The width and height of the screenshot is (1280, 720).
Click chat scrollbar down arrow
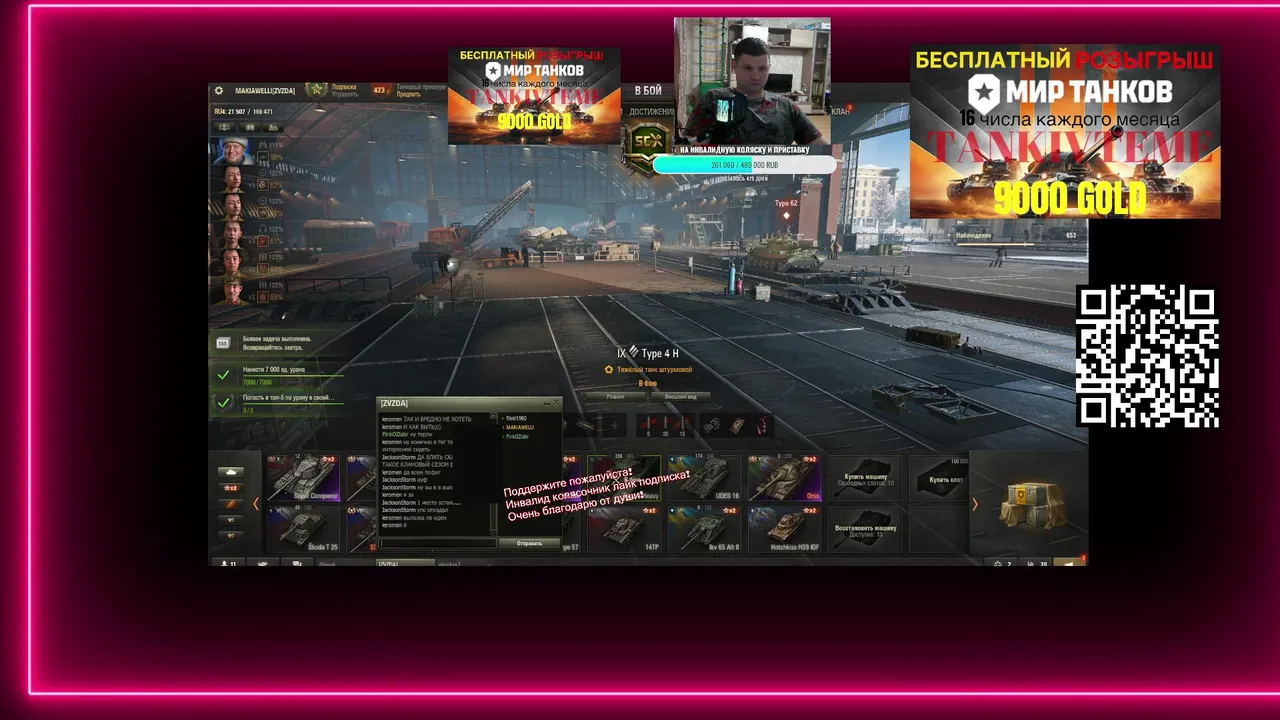pos(493,532)
